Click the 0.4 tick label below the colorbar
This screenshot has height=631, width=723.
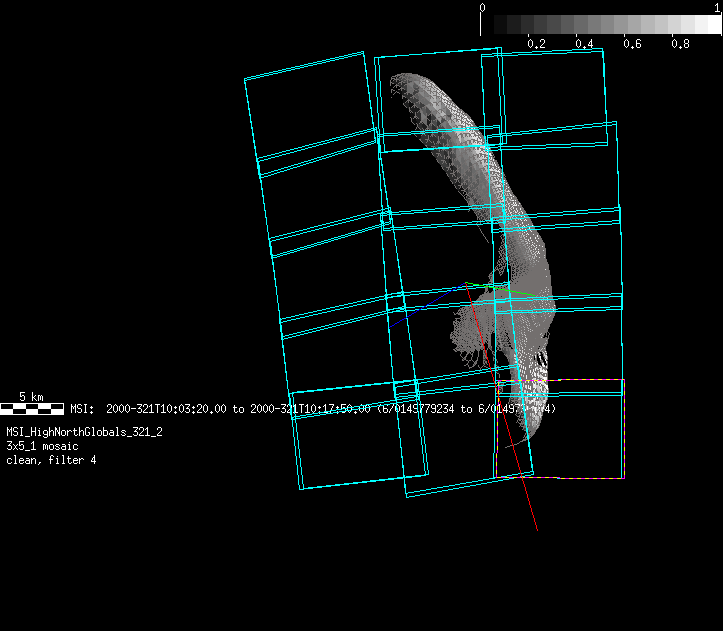584,44
